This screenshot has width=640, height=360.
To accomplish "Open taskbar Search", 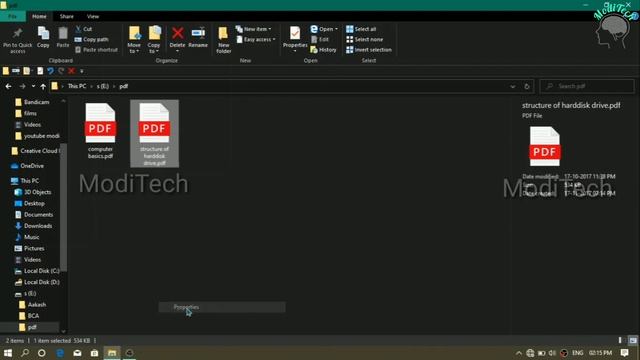I will 25,353.
